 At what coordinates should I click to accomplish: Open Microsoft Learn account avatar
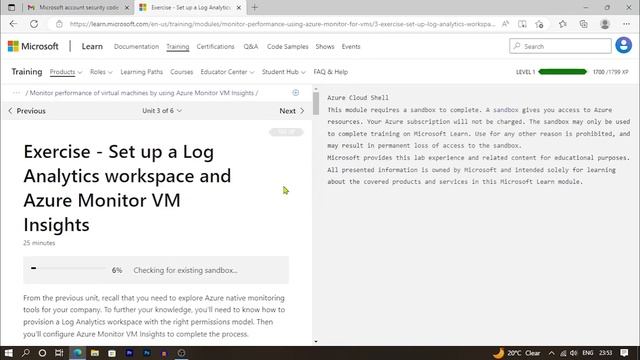[x=623, y=45]
